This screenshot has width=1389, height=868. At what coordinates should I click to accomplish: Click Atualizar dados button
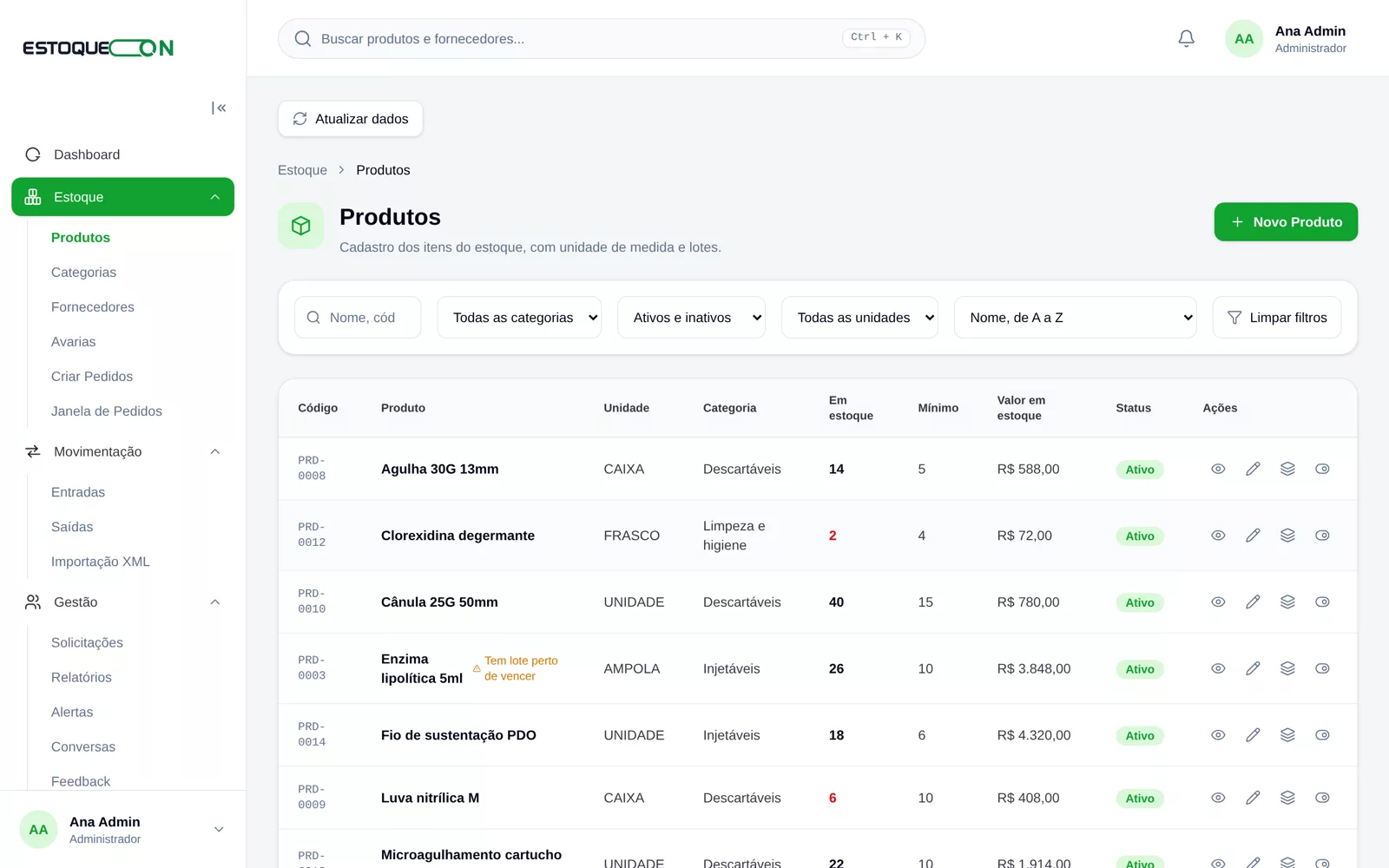[x=351, y=119]
